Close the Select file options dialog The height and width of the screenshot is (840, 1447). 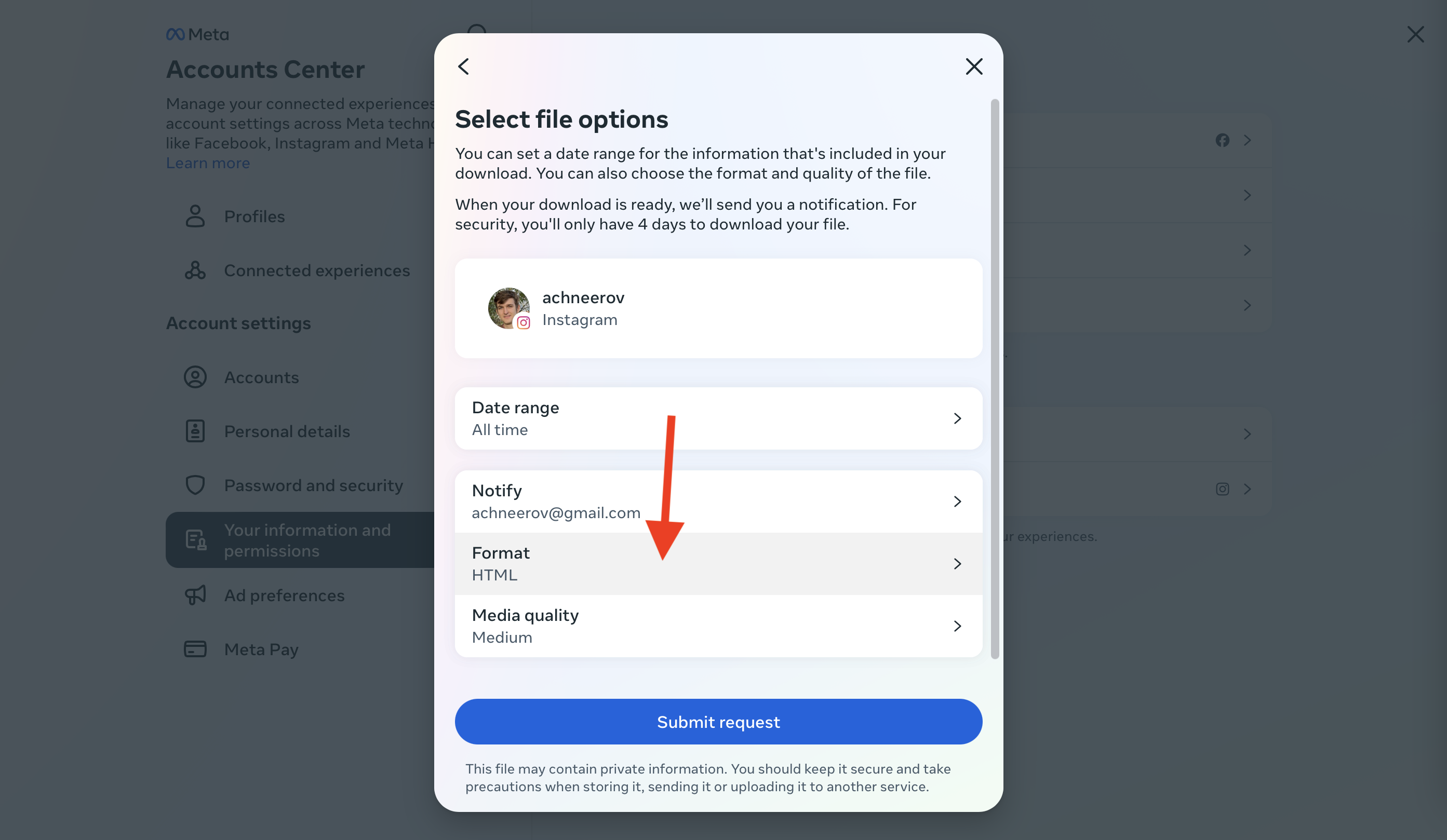974,66
